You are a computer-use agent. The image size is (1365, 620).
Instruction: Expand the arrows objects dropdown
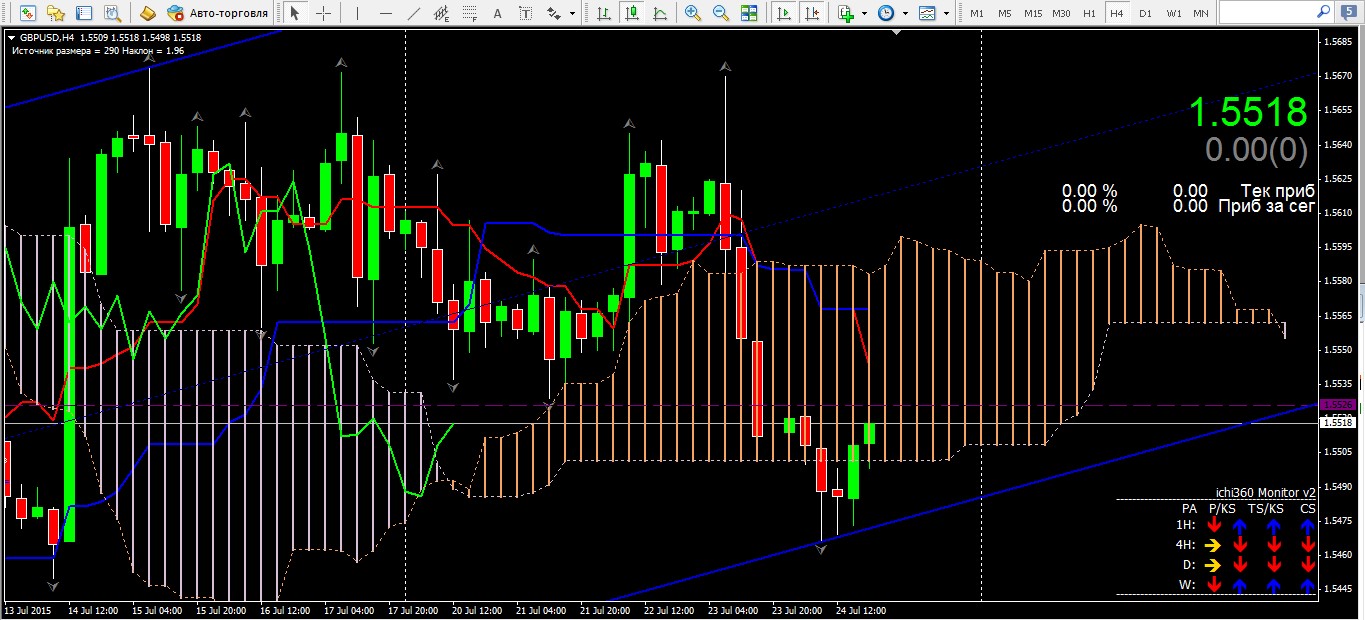571,14
